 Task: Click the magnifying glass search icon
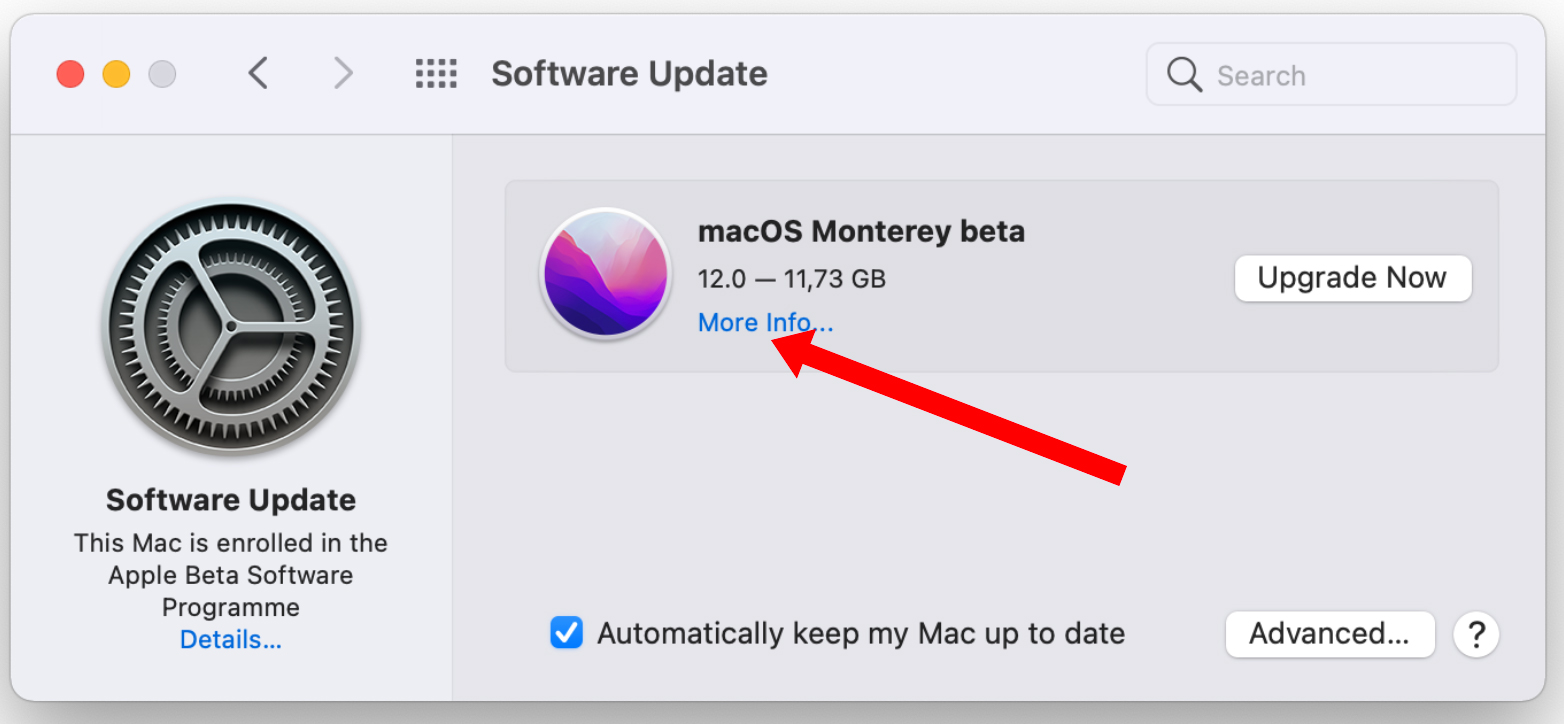click(x=1184, y=75)
